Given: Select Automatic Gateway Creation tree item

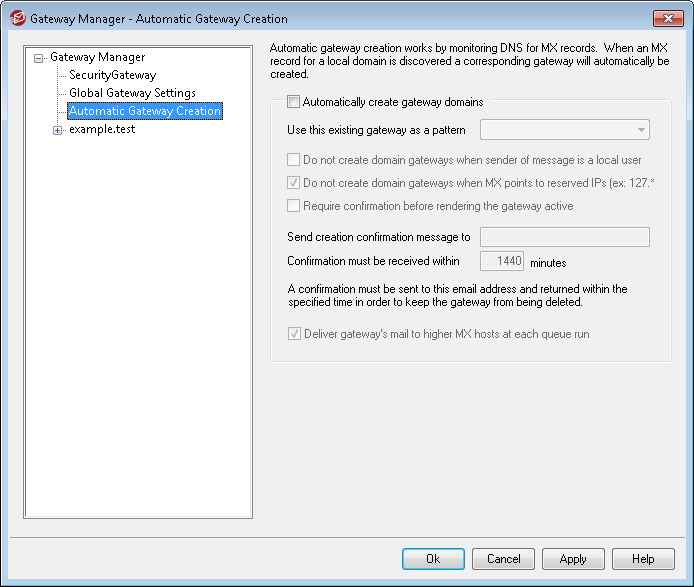Looking at the screenshot, I should click(144, 111).
